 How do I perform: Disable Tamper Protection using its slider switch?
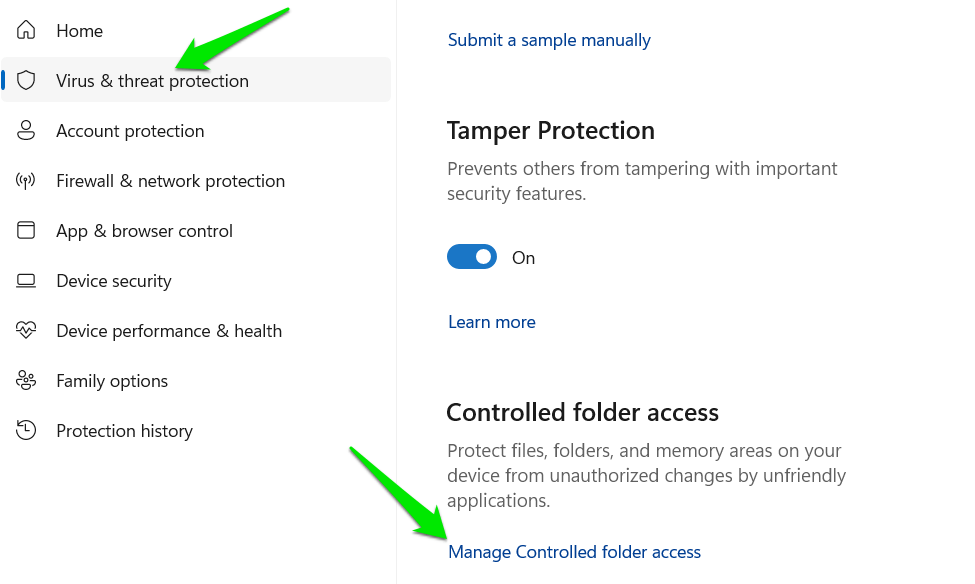(x=471, y=256)
